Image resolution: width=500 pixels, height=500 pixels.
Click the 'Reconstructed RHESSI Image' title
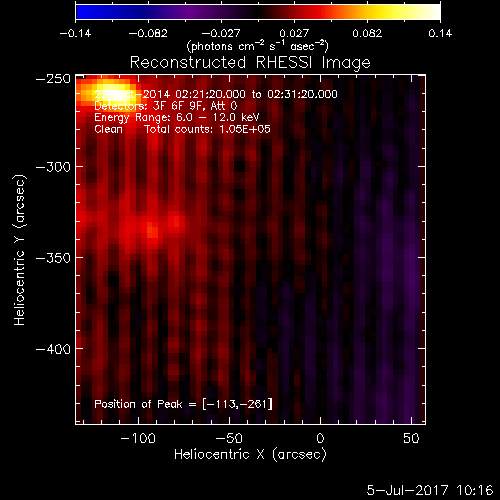[250, 62]
